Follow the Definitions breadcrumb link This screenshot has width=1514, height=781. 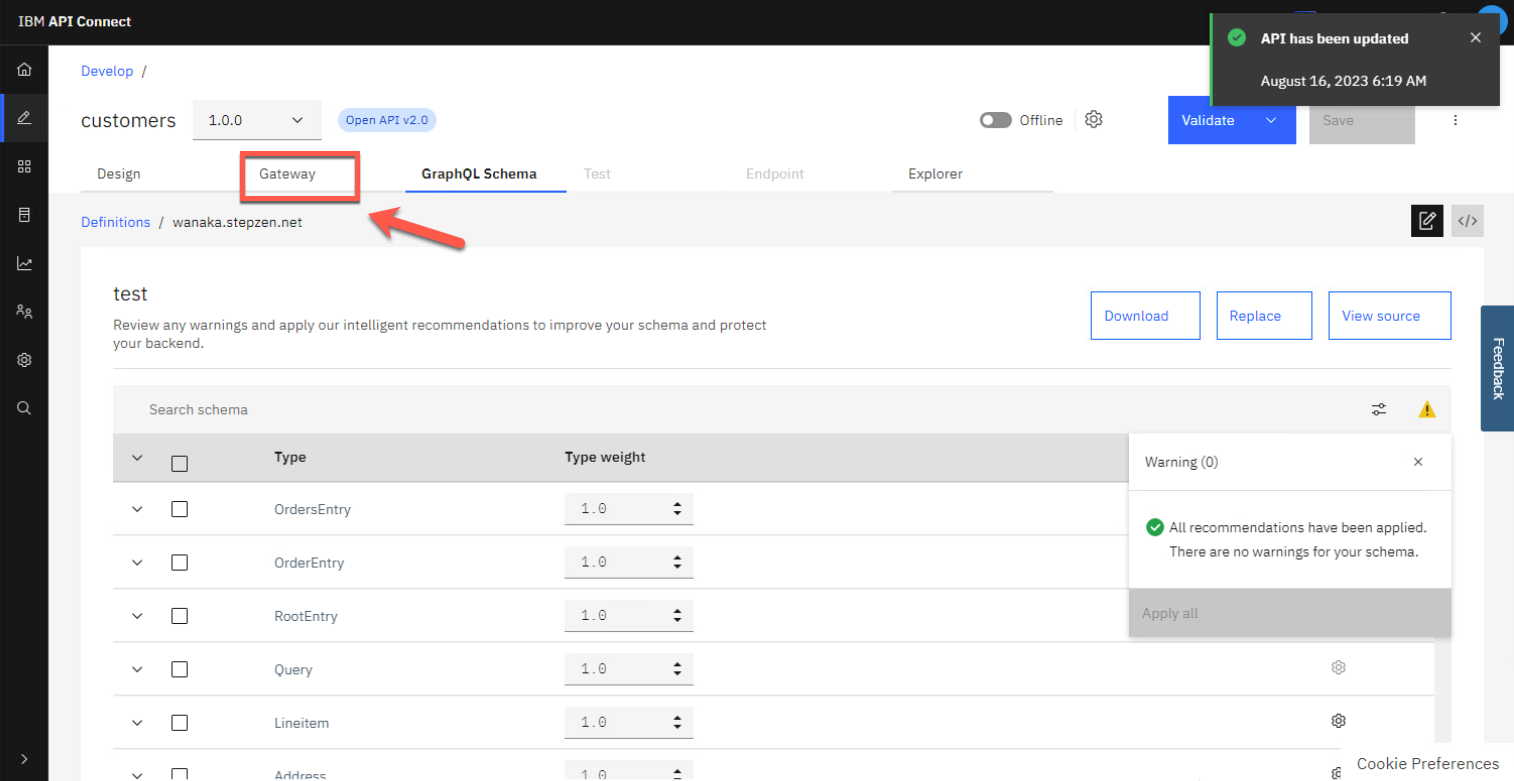115,222
